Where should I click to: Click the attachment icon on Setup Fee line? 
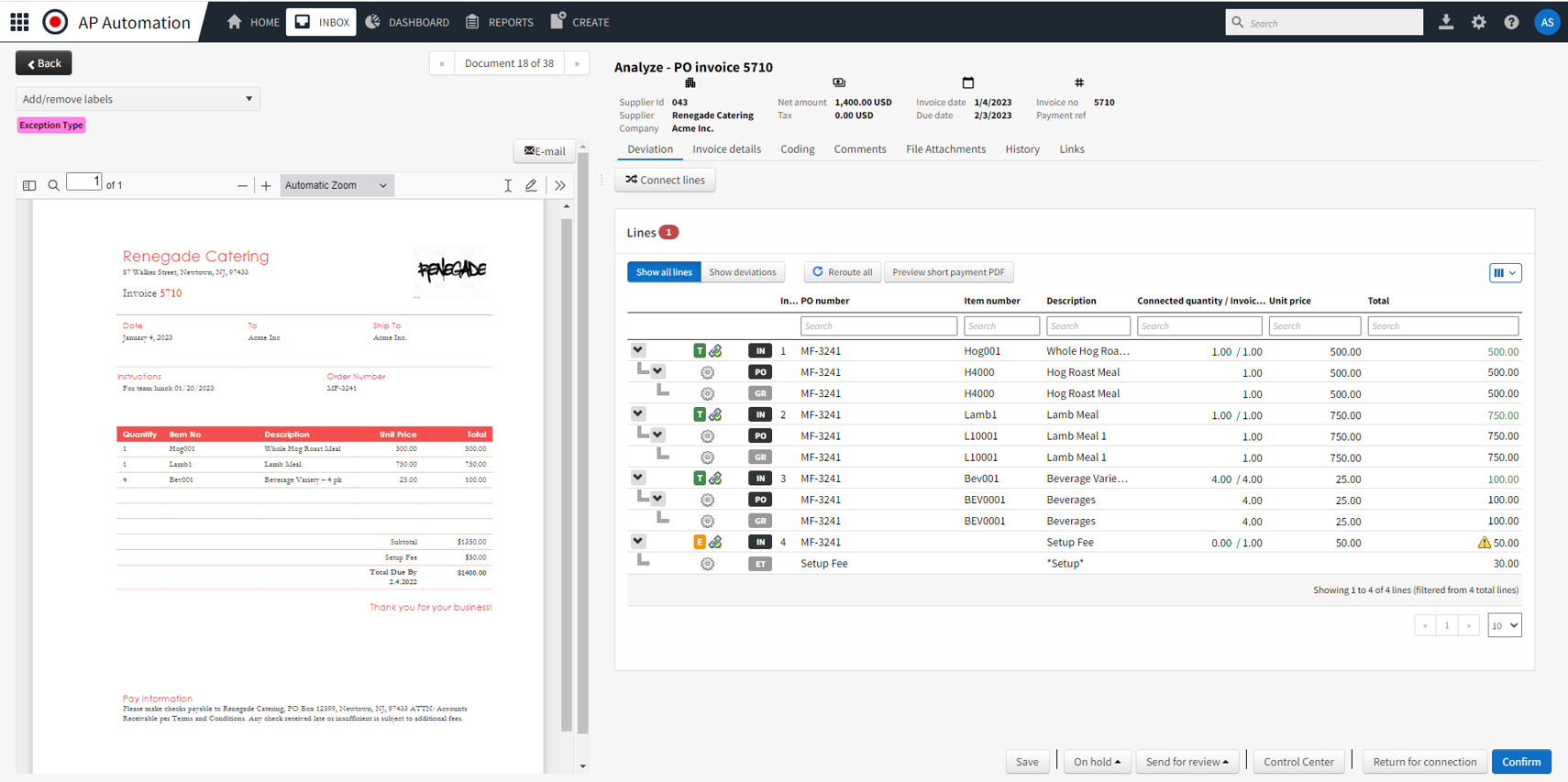(715, 543)
